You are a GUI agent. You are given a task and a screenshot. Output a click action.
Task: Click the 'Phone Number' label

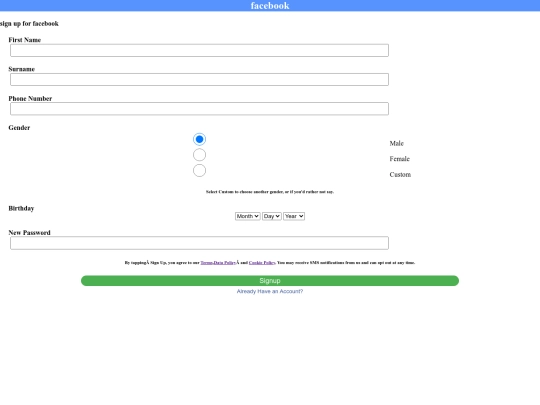(x=30, y=98)
